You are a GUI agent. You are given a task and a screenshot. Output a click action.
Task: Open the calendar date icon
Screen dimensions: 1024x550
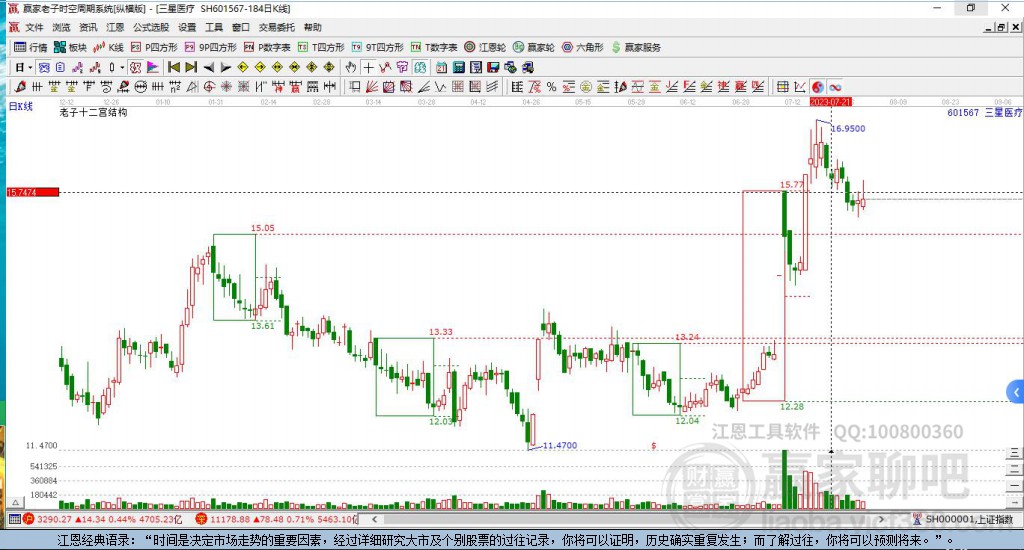pos(441,67)
